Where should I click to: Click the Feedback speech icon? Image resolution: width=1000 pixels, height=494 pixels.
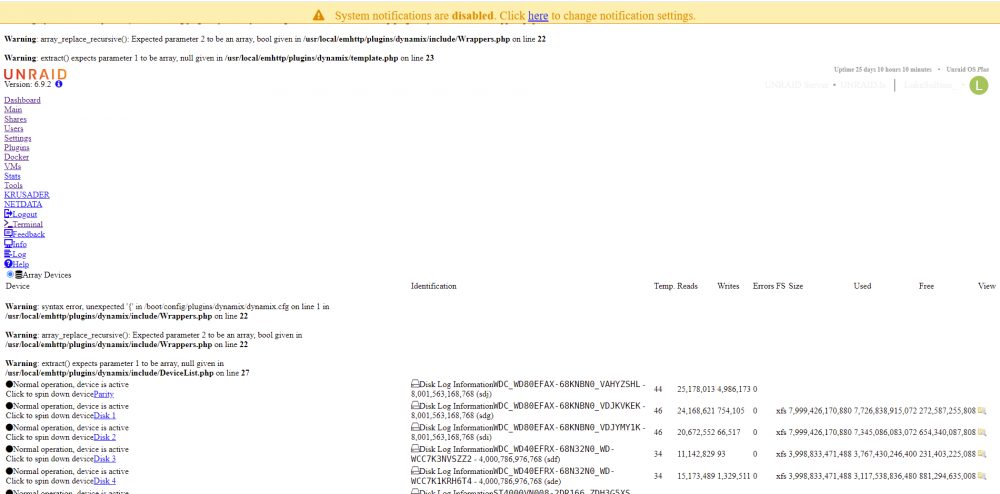tap(8, 233)
